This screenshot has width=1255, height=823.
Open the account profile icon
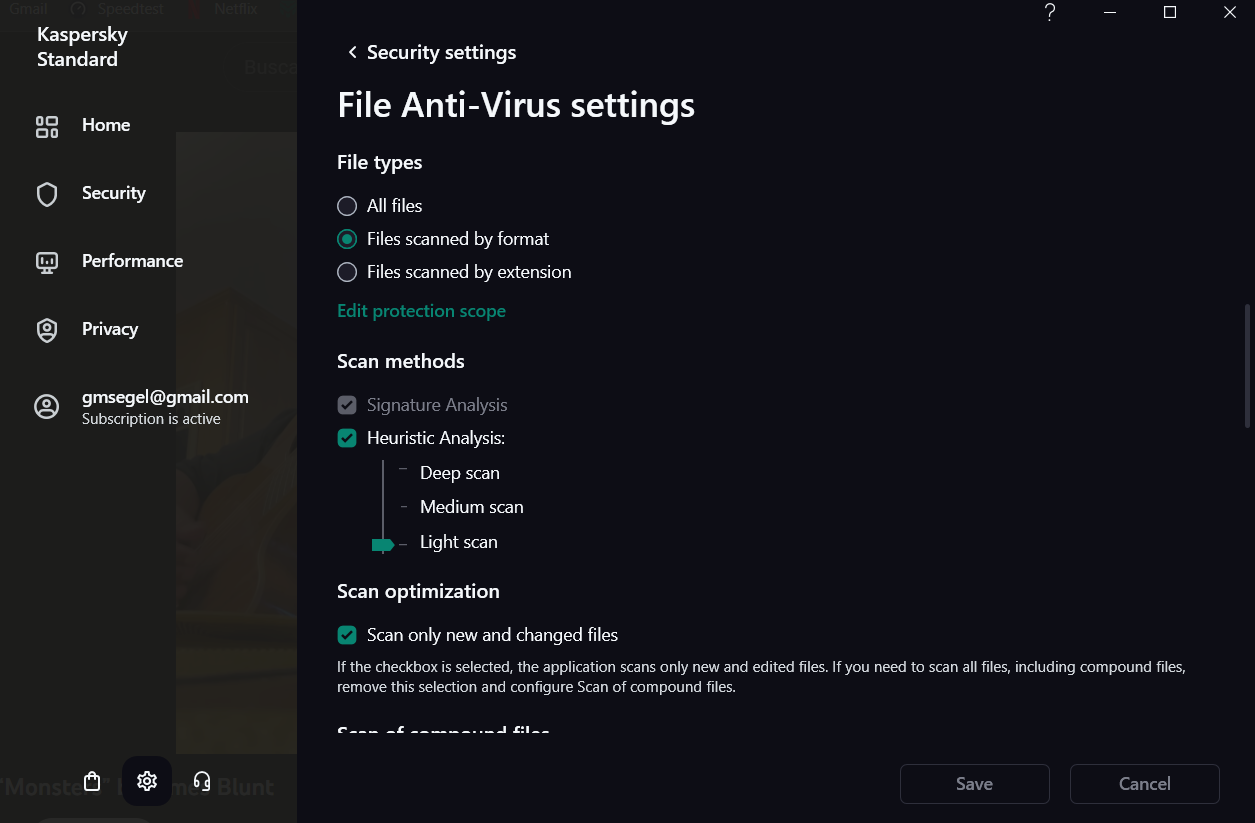[x=47, y=406]
